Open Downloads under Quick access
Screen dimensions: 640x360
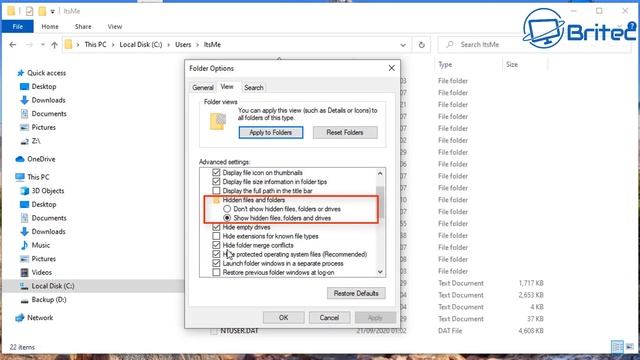[48, 100]
